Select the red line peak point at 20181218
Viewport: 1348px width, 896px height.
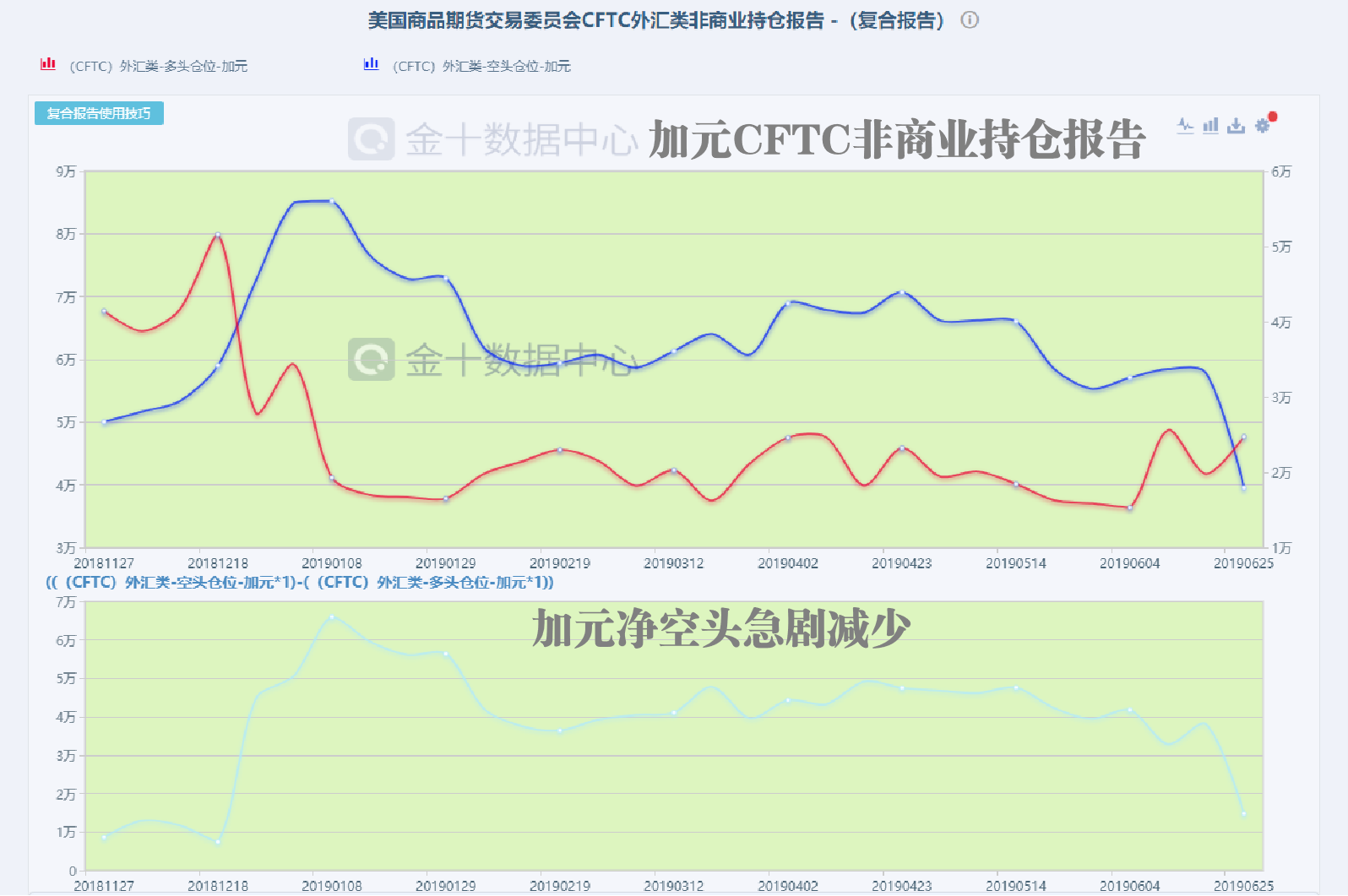coord(218,236)
